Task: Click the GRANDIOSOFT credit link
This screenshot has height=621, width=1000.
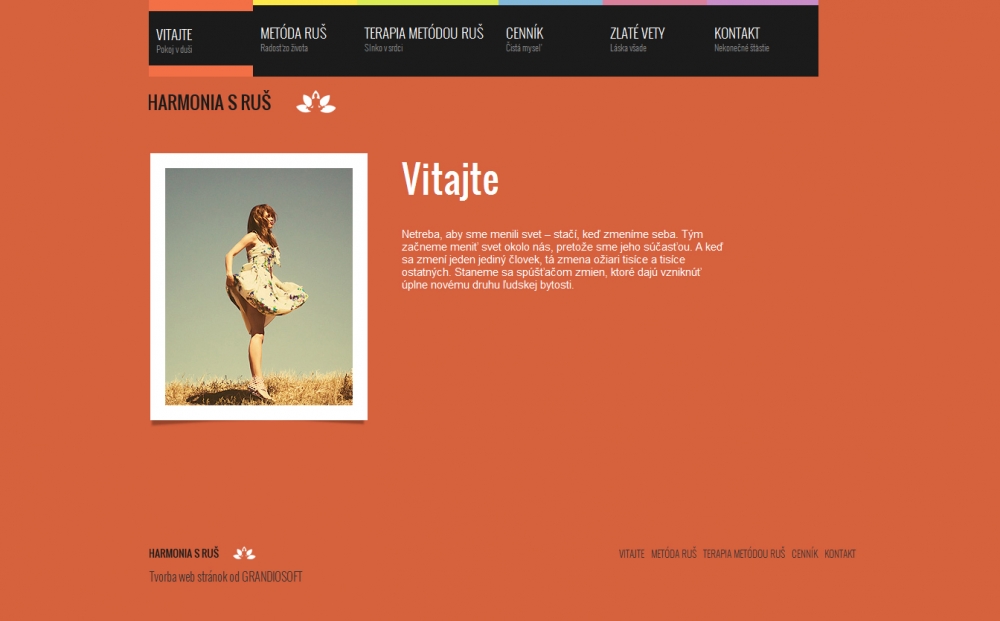Action: [272, 577]
